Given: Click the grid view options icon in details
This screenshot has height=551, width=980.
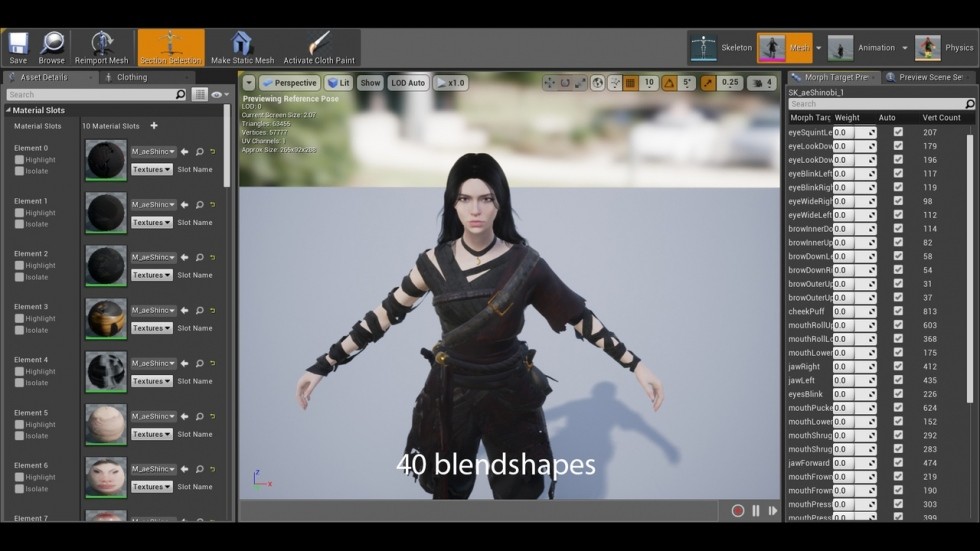Looking at the screenshot, I should click(199, 94).
